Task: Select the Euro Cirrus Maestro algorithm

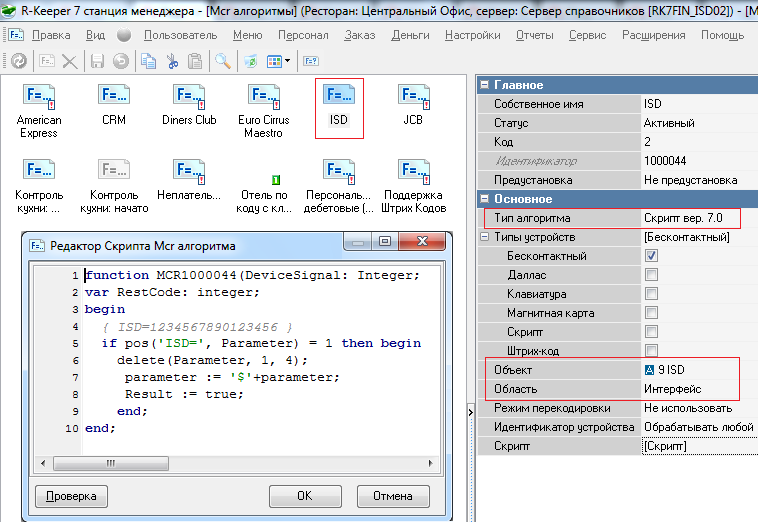Action: [264, 96]
